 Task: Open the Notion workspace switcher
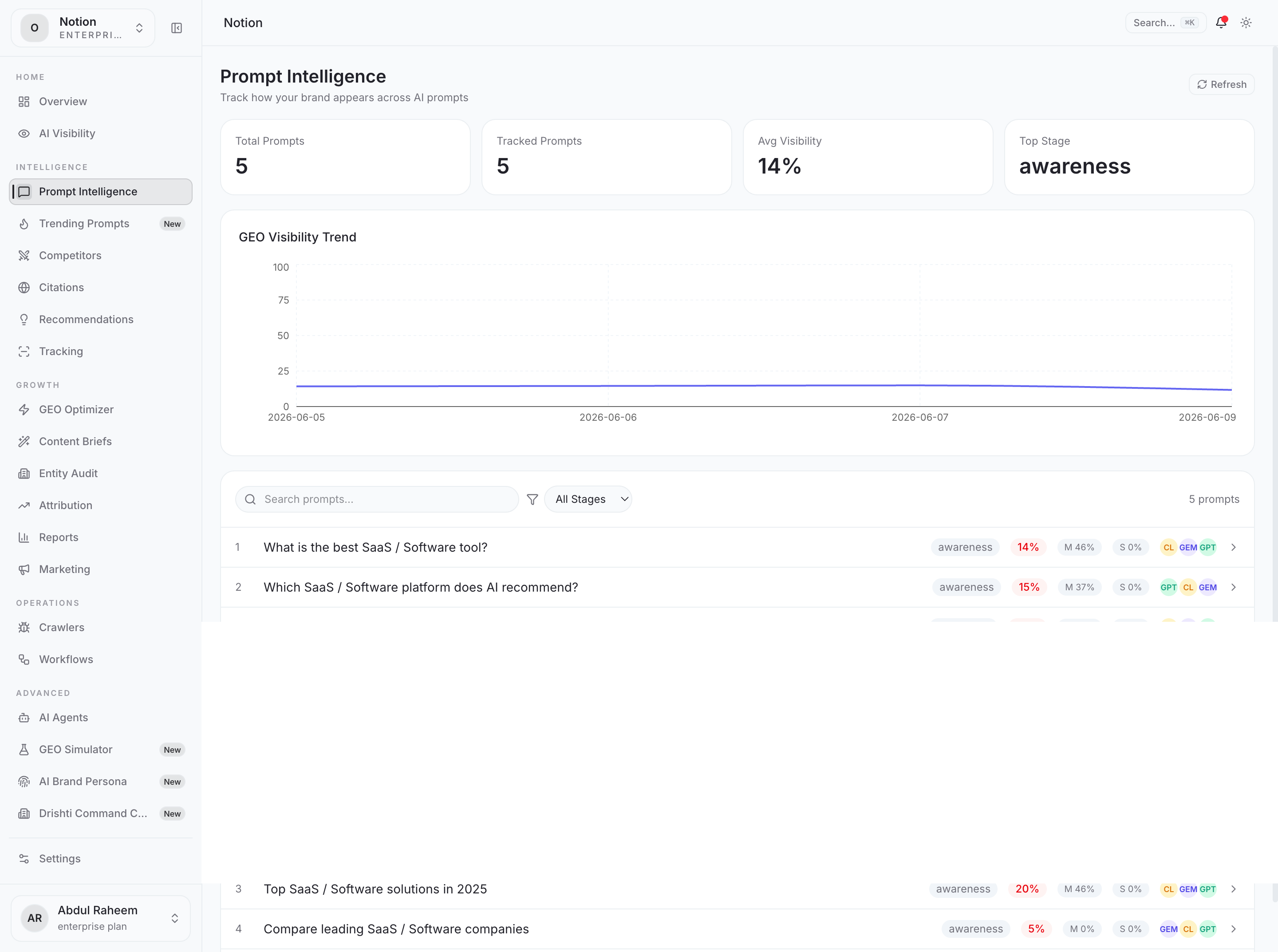(83, 28)
